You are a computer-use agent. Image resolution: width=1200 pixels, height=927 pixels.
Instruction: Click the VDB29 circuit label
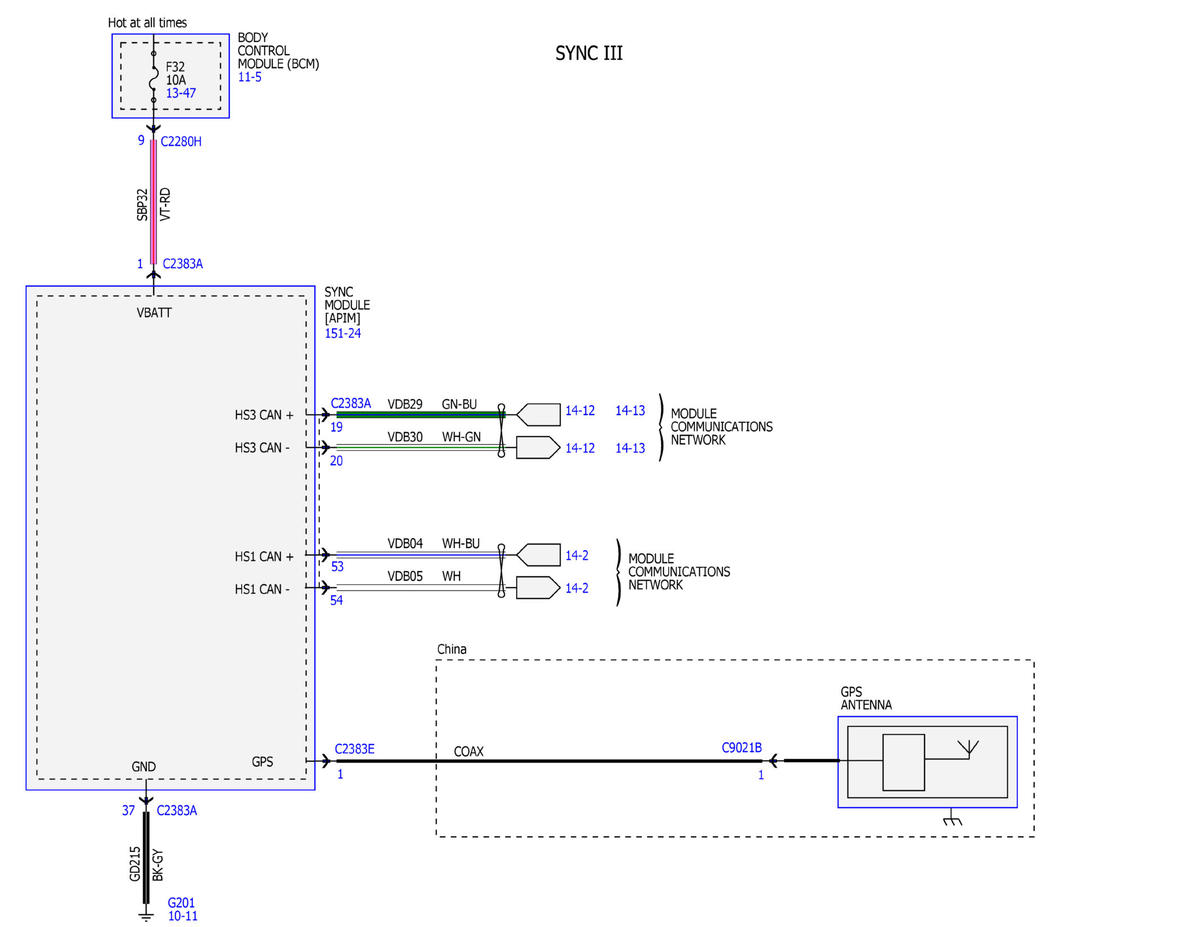pos(405,404)
